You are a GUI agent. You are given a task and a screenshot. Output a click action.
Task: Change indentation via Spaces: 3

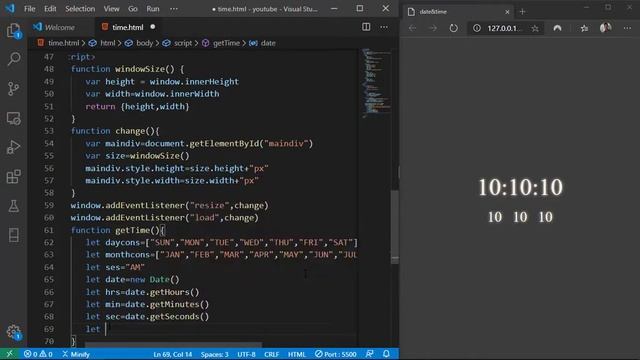214,354
